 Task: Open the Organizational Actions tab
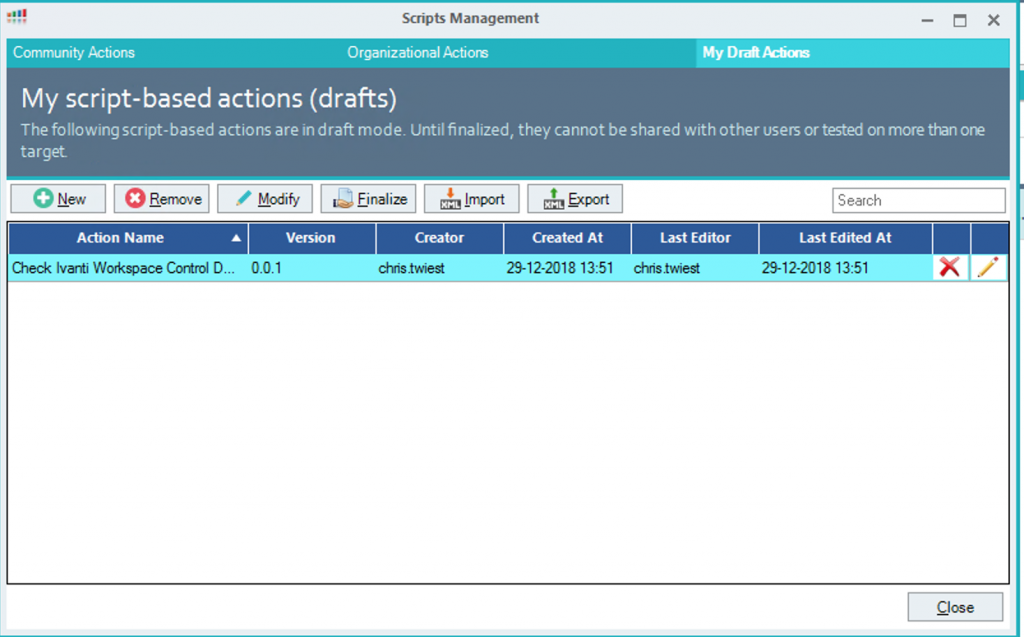[x=417, y=52]
